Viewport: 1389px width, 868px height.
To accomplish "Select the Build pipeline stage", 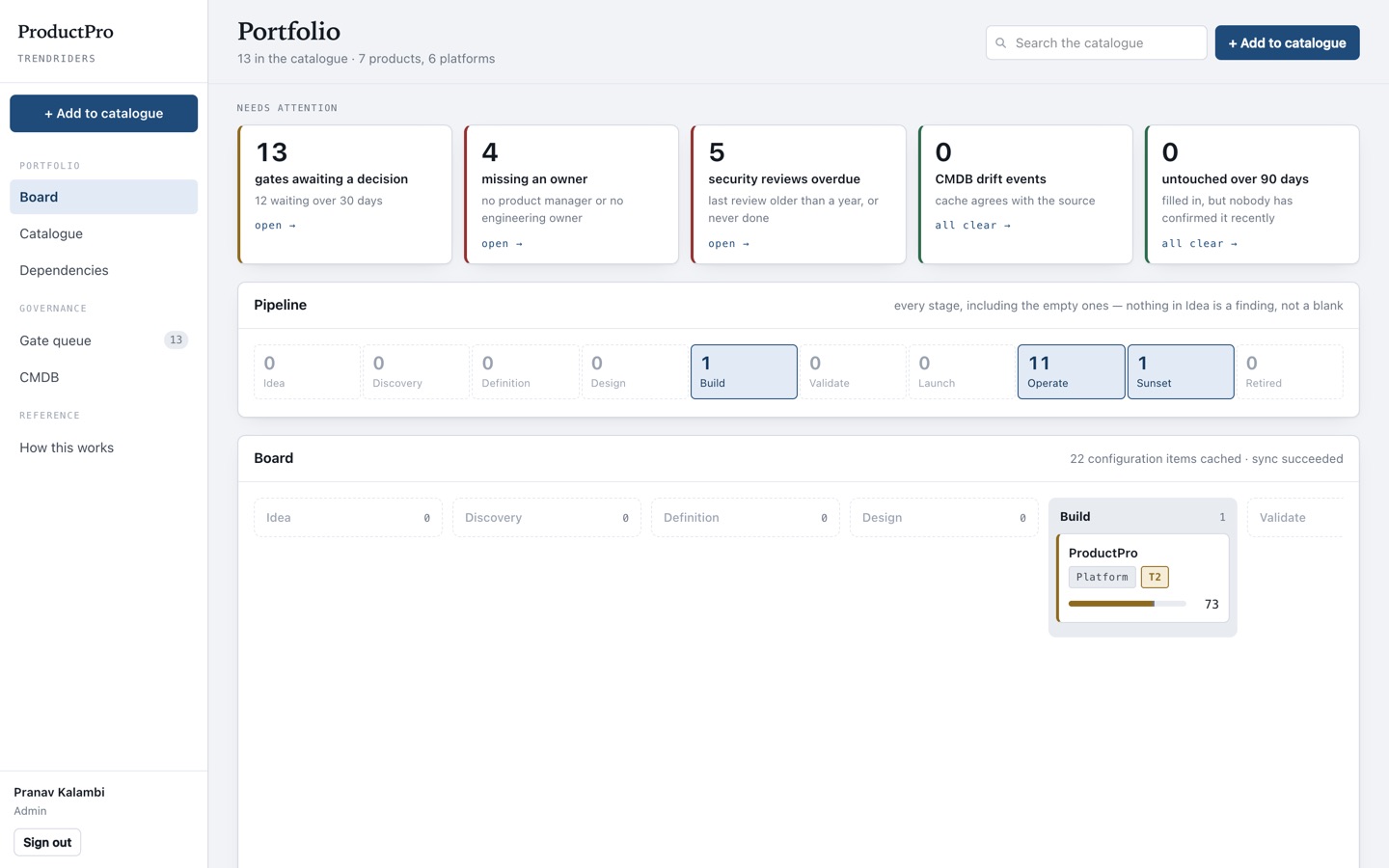I will point(744,371).
